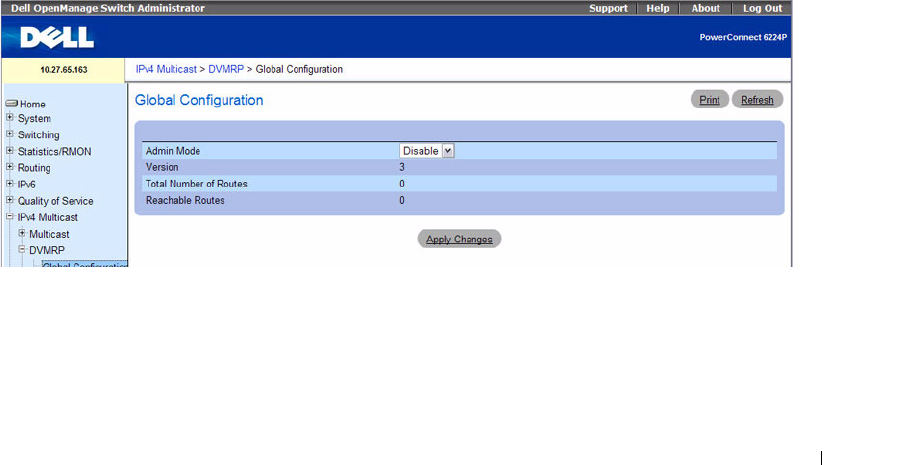Click Total Number of Routes label
The width and height of the screenshot is (901, 465).
click(197, 184)
